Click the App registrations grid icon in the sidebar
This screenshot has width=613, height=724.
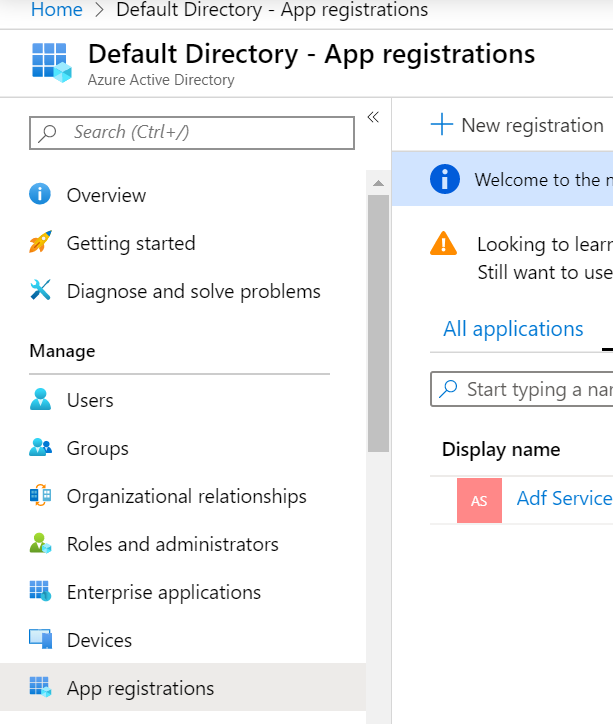point(40,687)
